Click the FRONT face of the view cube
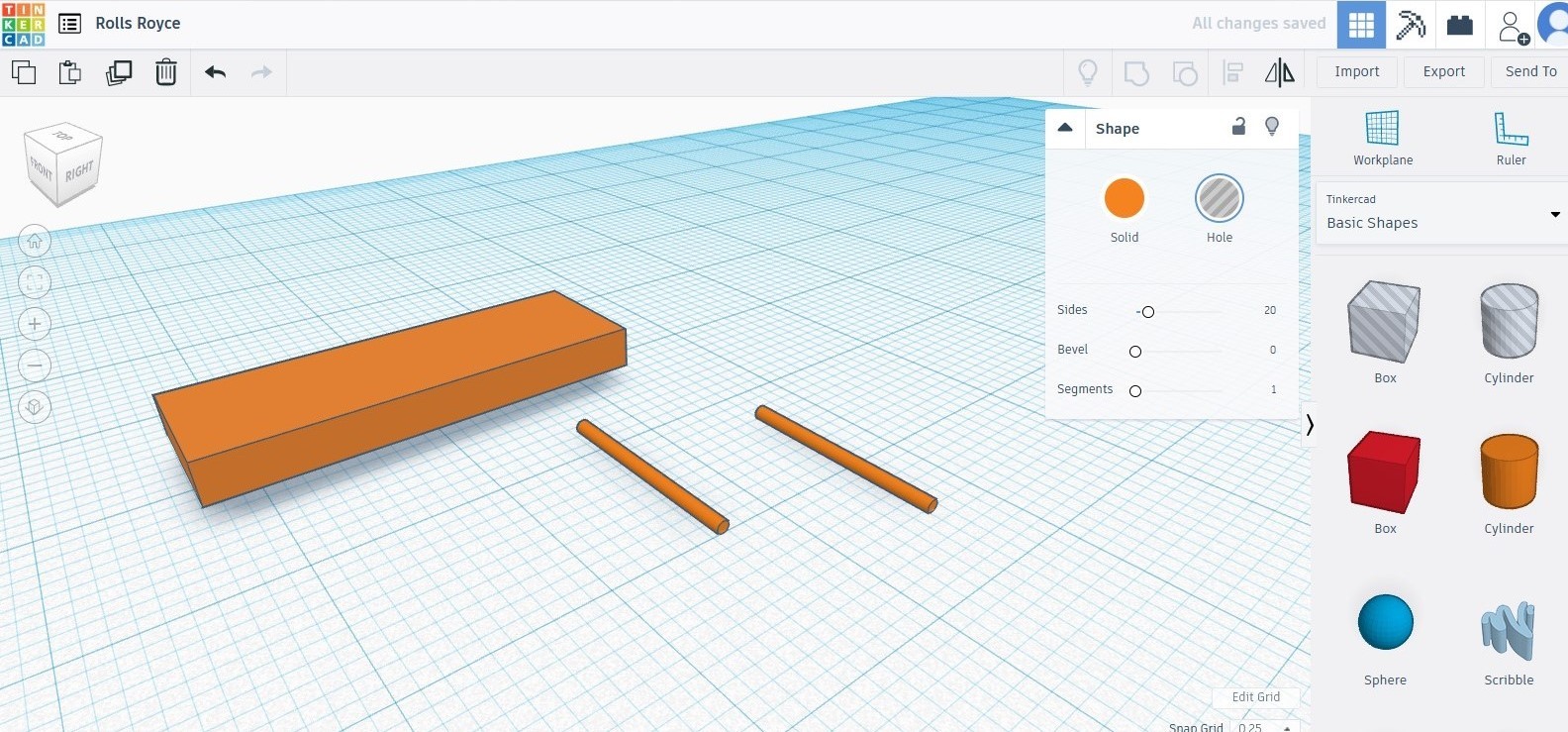 [42, 170]
